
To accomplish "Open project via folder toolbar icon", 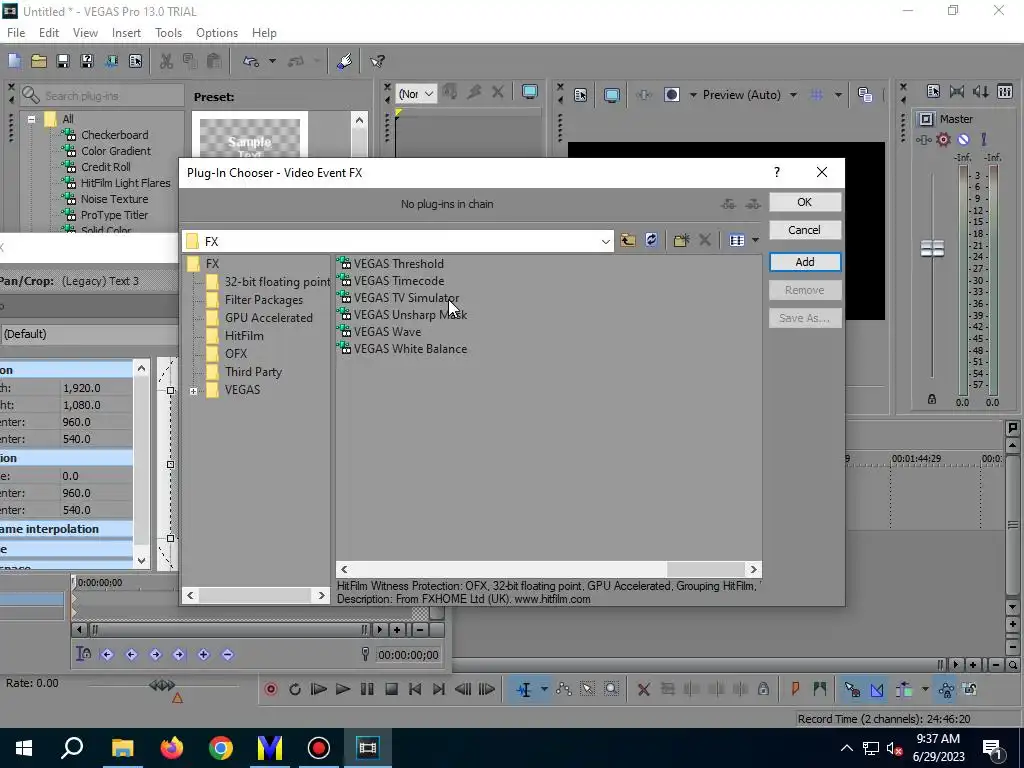I will tap(39, 61).
